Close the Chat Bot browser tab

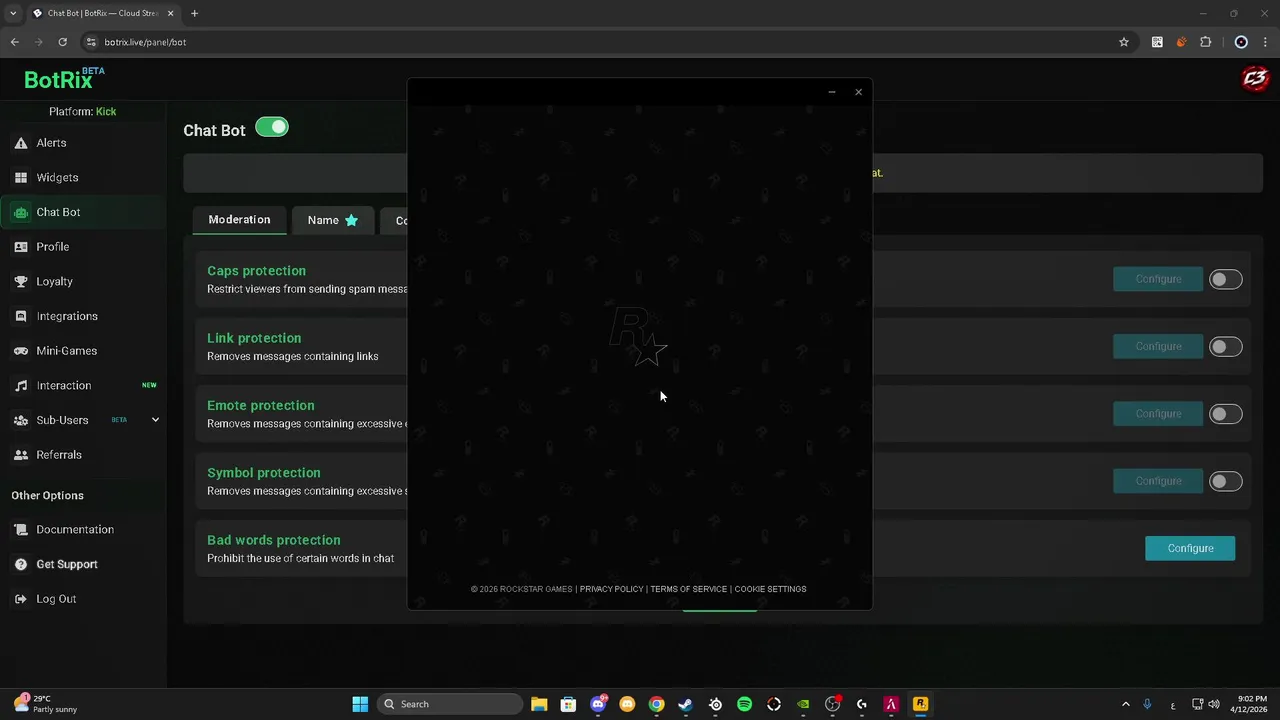(170, 13)
